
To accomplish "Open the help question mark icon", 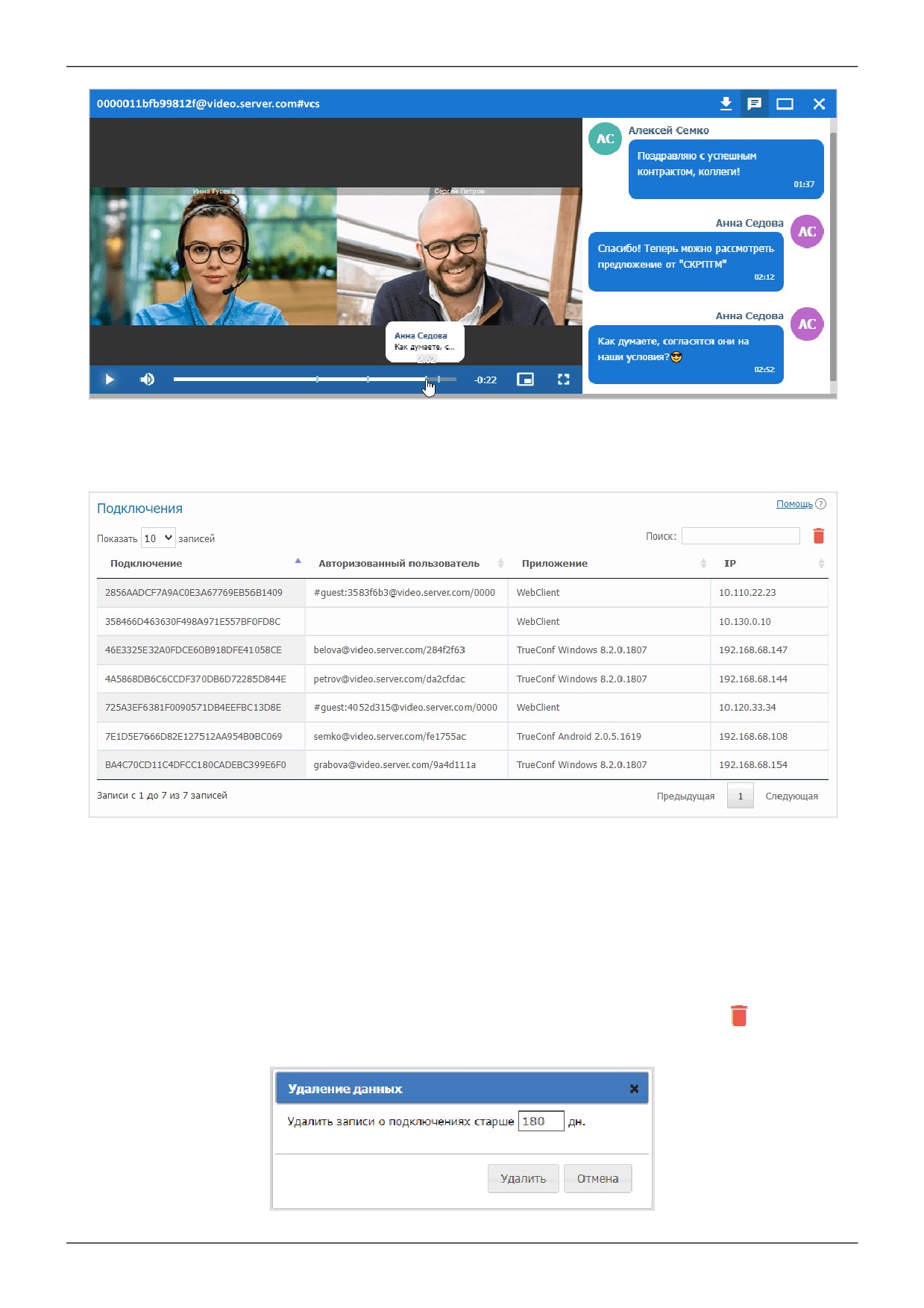I will click(x=820, y=504).
